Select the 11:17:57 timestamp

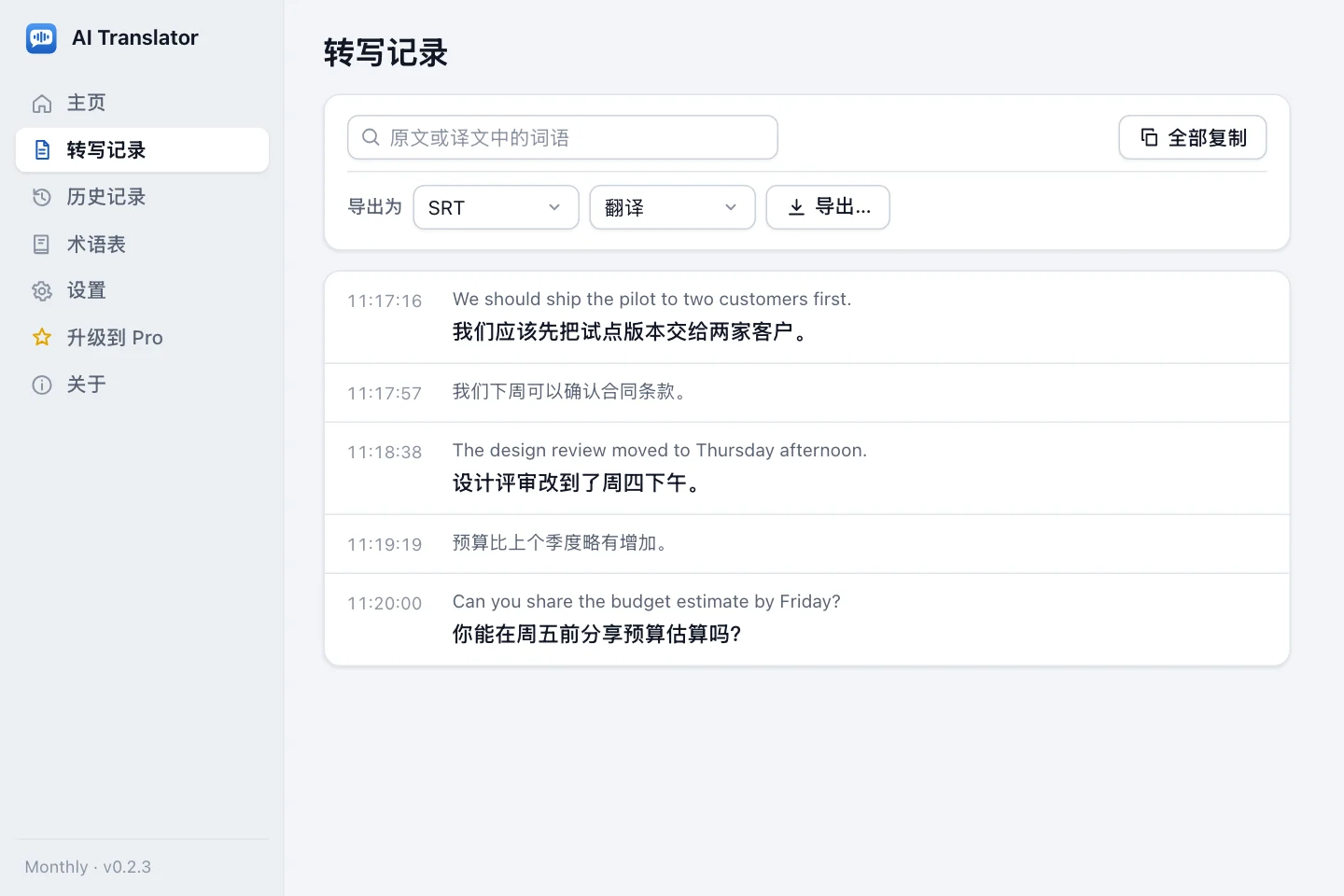385,393
